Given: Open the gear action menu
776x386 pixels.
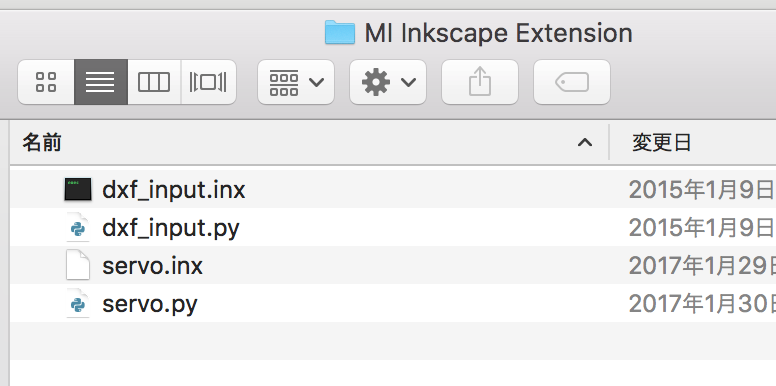Looking at the screenshot, I should (388, 82).
